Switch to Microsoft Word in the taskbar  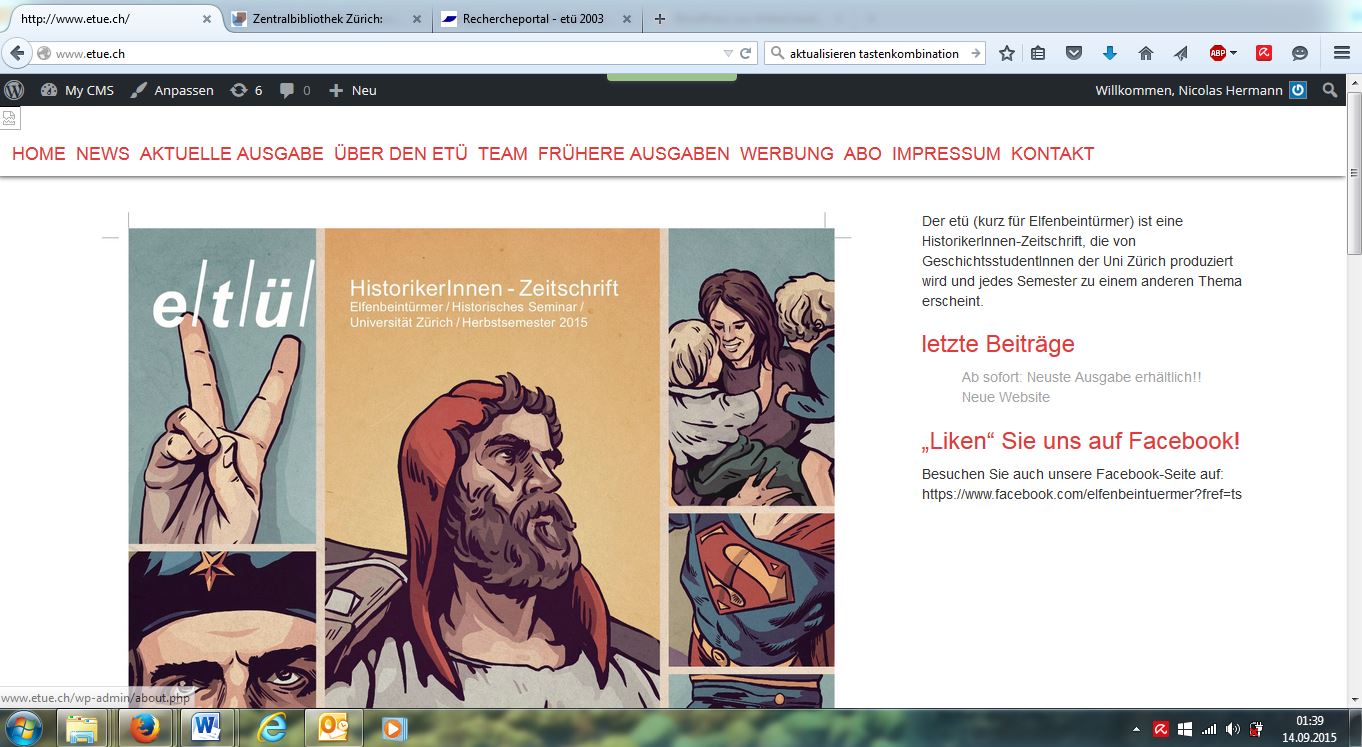(206, 728)
